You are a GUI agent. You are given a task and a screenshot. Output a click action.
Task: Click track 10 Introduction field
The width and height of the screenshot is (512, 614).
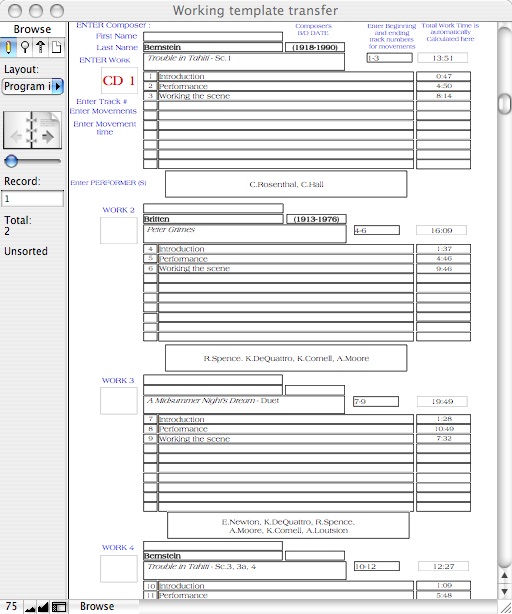pos(286,586)
